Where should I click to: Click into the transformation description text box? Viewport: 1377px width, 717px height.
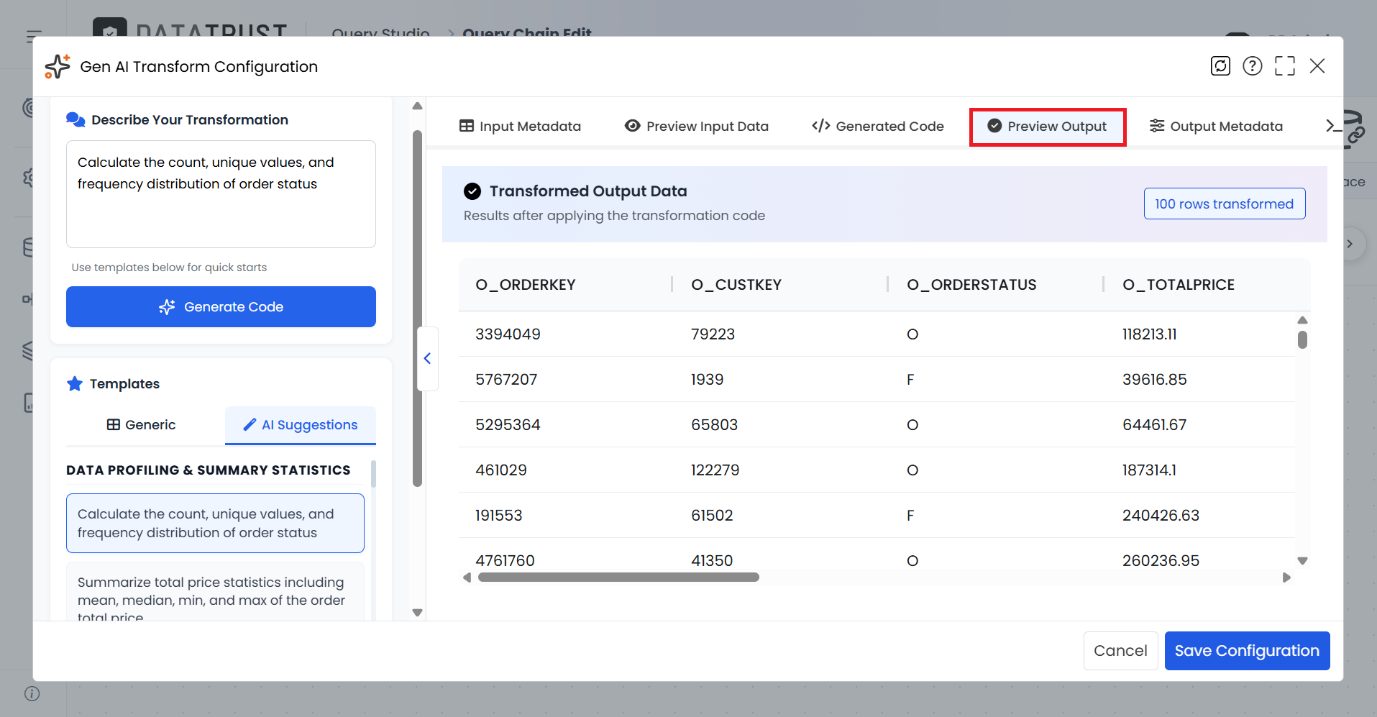(x=221, y=194)
